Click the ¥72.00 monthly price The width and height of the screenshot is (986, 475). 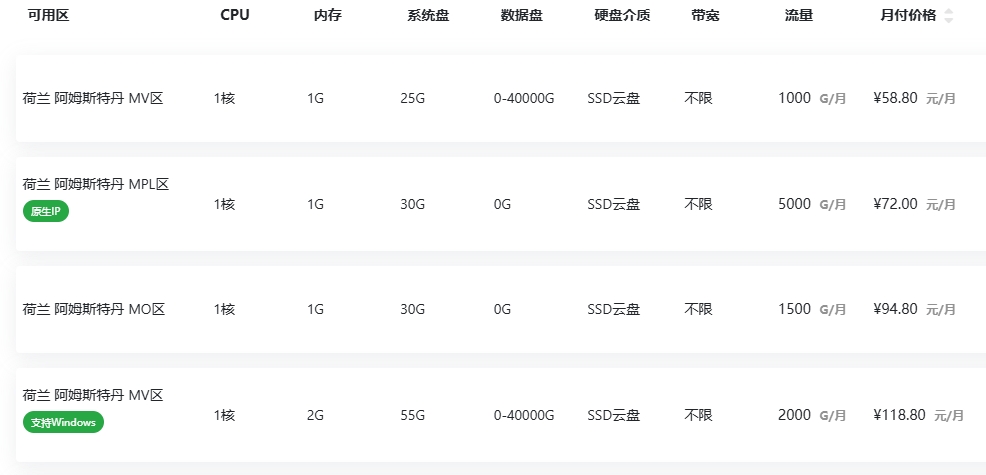point(895,204)
